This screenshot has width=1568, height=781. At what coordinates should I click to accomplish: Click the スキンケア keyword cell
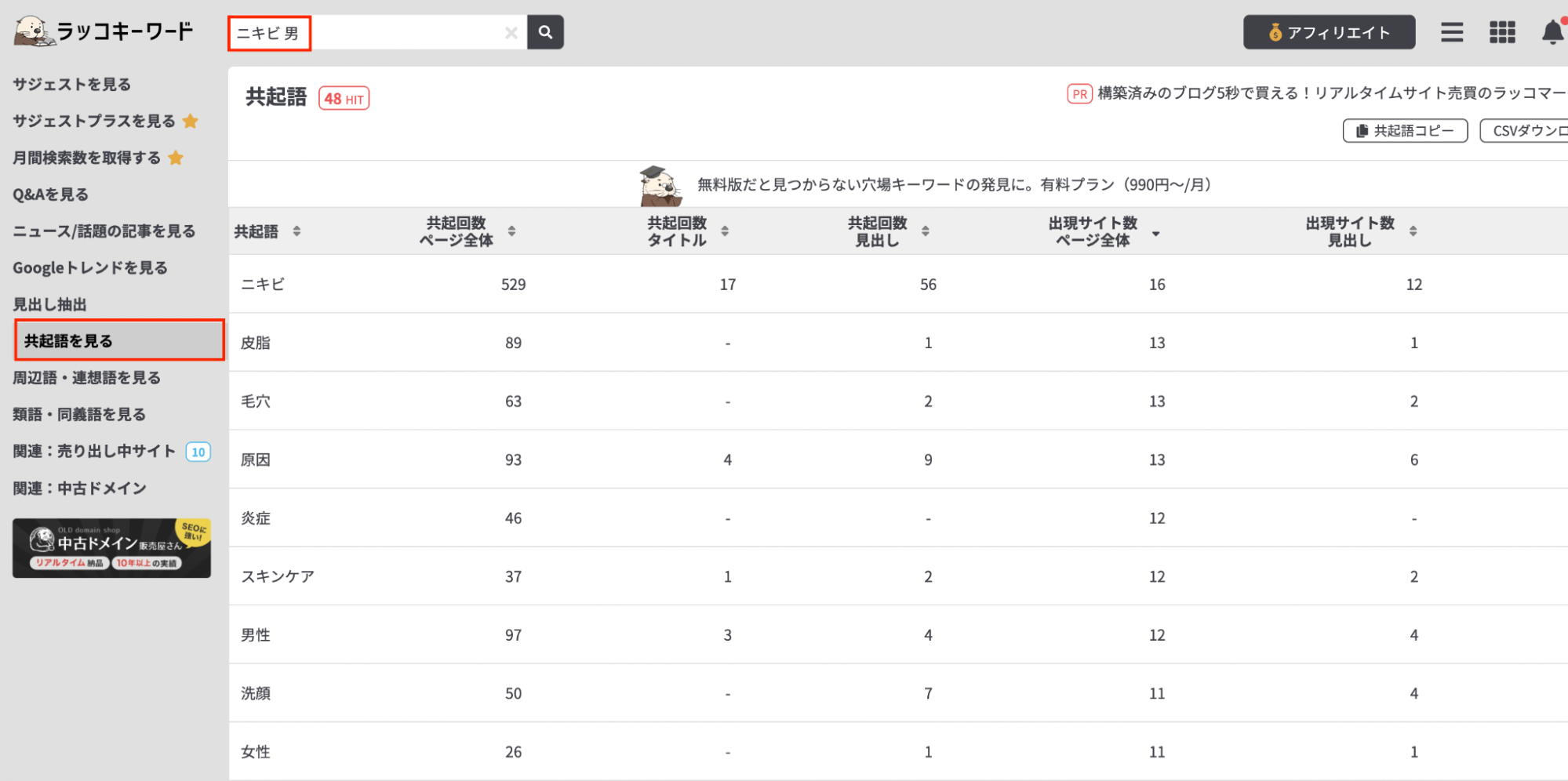click(x=278, y=576)
